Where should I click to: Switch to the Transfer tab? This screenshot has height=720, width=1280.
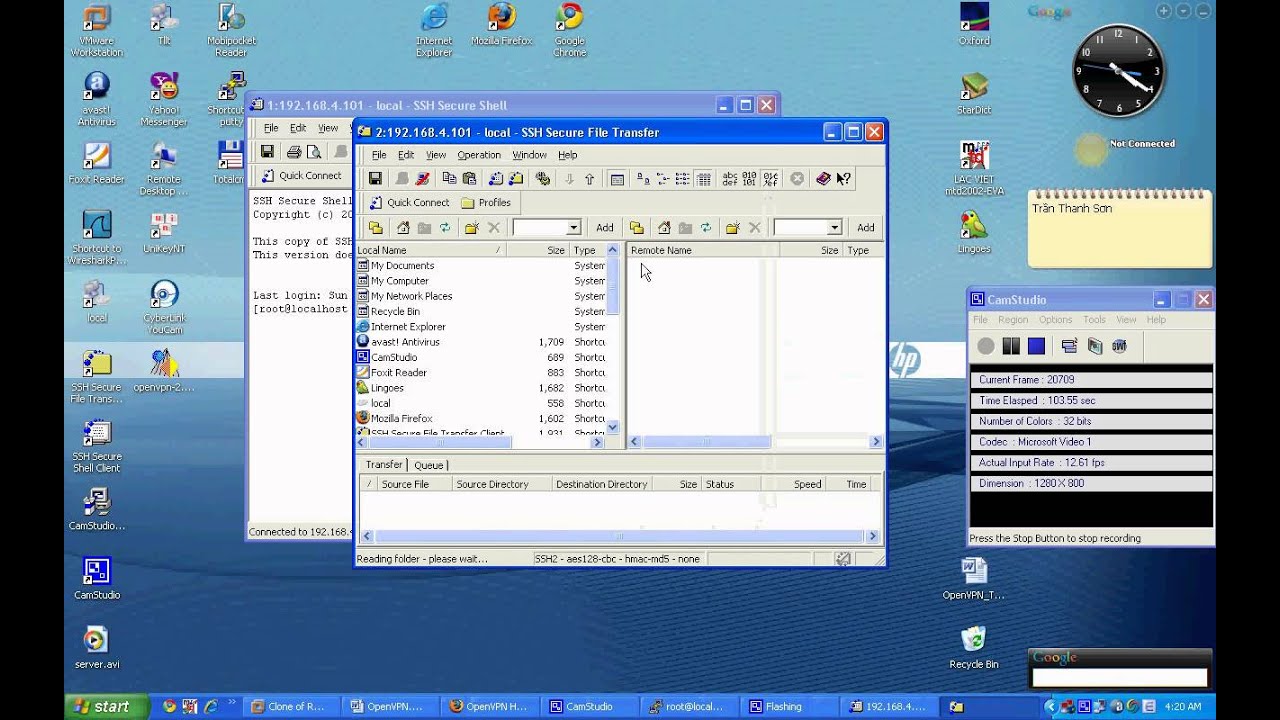click(384, 465)
